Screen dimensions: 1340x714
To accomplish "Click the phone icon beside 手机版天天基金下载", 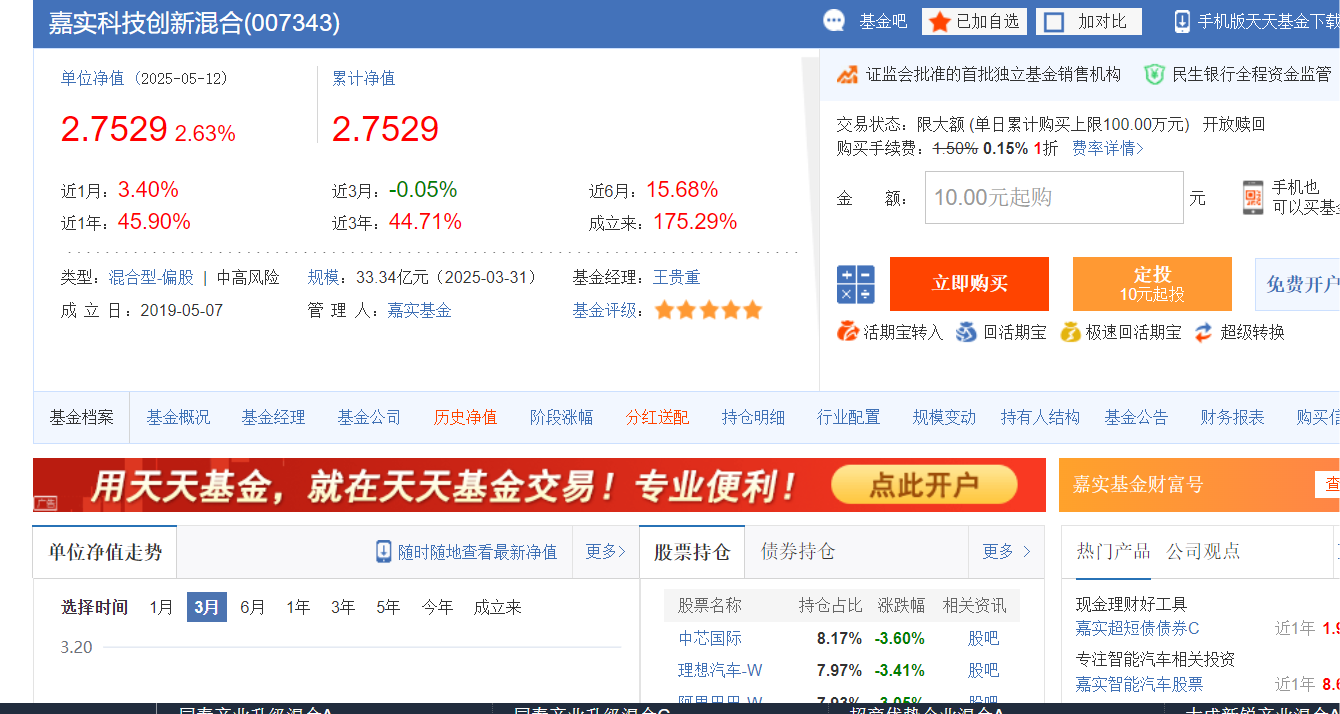I will point(1182,21).
